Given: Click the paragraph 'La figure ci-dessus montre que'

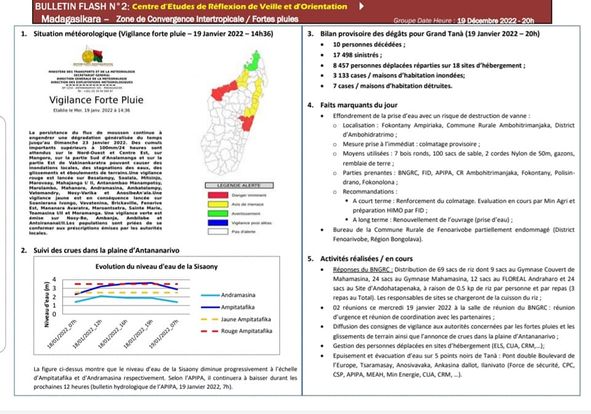Looking at the screenshot, I should point(165,377).
